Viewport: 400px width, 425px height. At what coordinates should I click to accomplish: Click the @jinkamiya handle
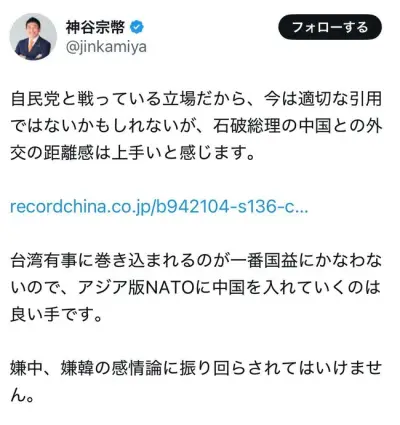point(106,47)
